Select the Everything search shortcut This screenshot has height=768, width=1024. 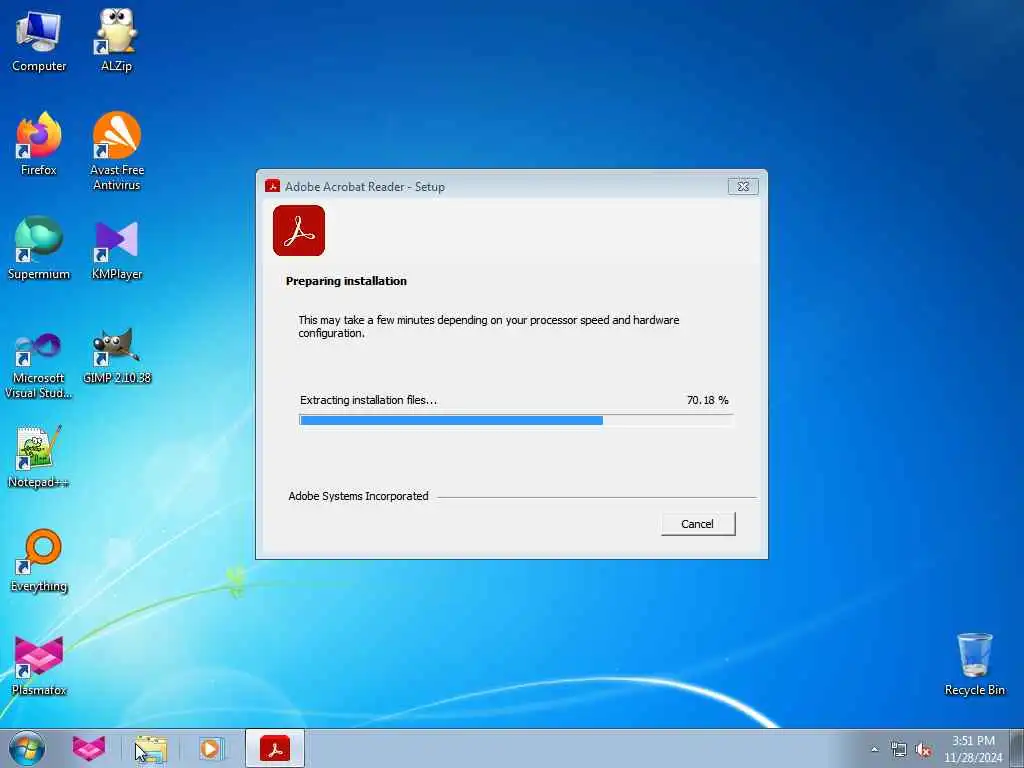pyautogui.click(x=39, y=560)
